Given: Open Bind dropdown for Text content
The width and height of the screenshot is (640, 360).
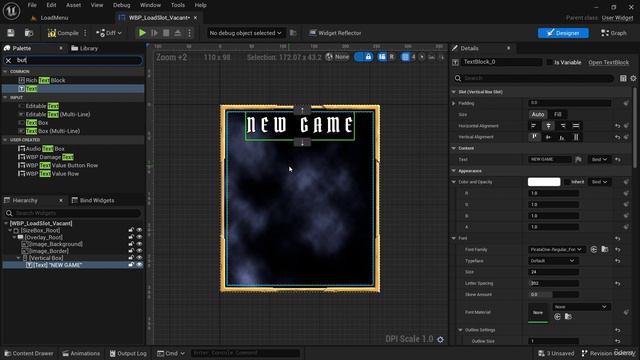Looking at the screenshot, I should (599, 160).
